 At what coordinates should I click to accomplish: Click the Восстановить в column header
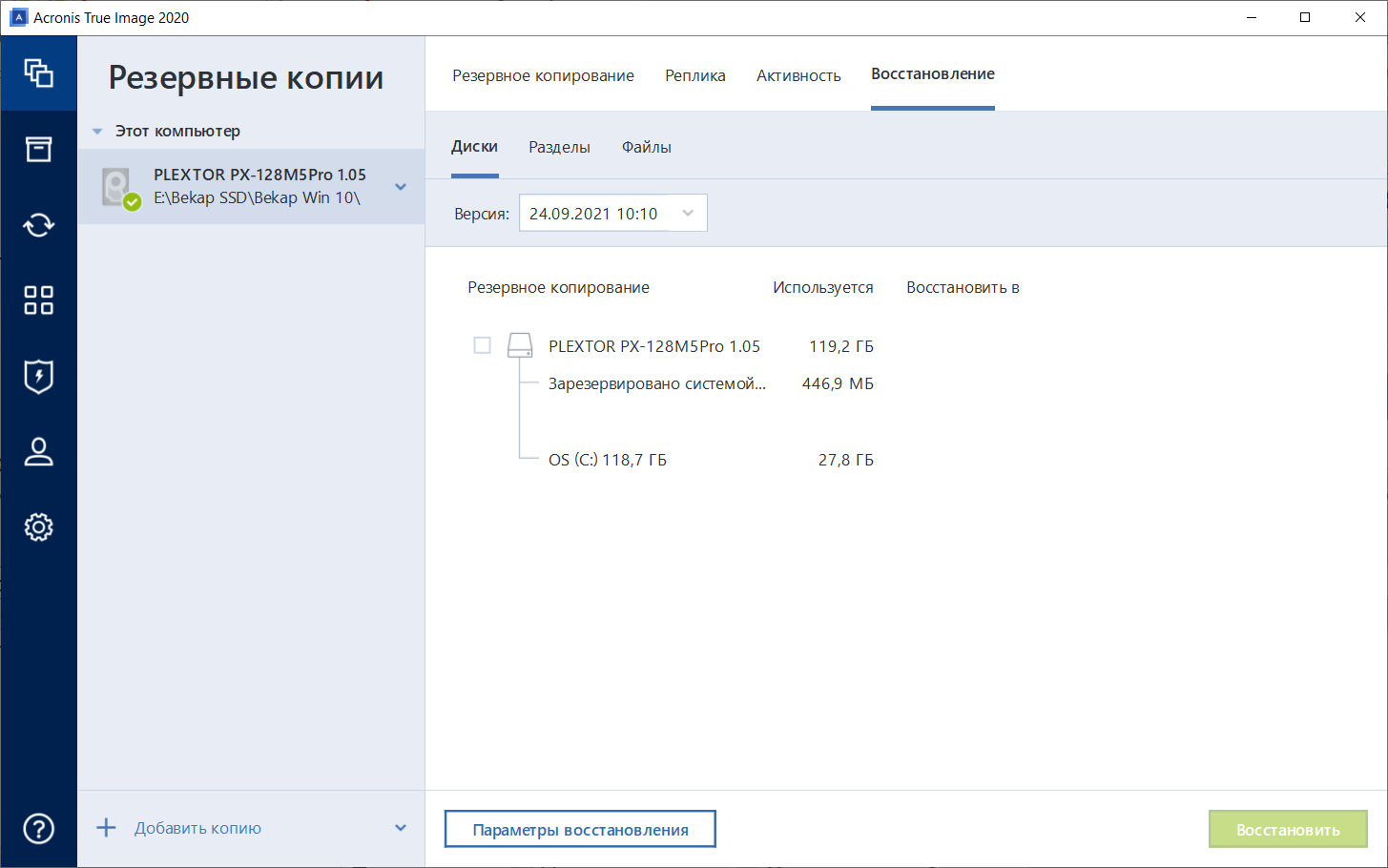point(963,287)
